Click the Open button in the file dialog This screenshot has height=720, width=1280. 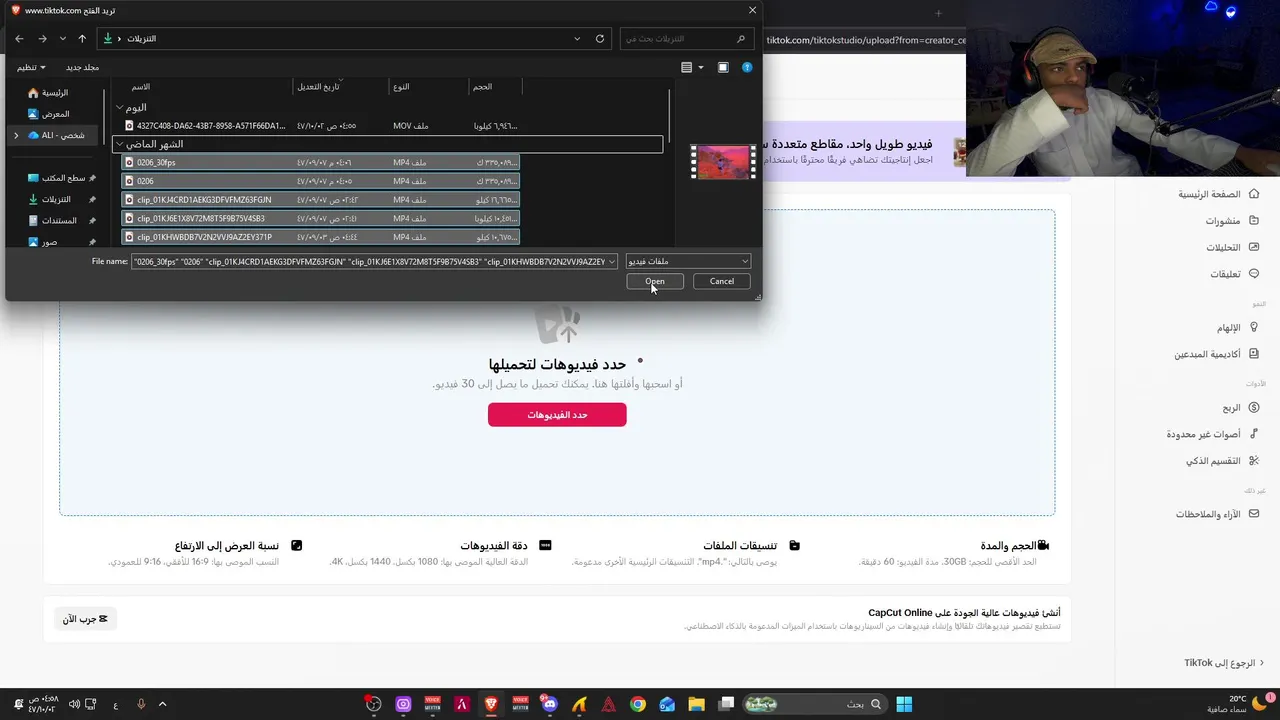[x=655, y=281]
